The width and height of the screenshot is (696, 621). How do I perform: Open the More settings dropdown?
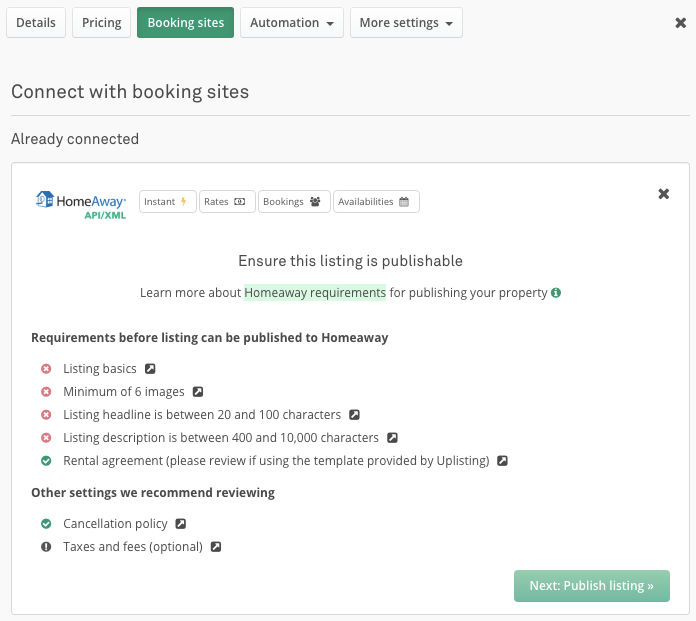406,23
